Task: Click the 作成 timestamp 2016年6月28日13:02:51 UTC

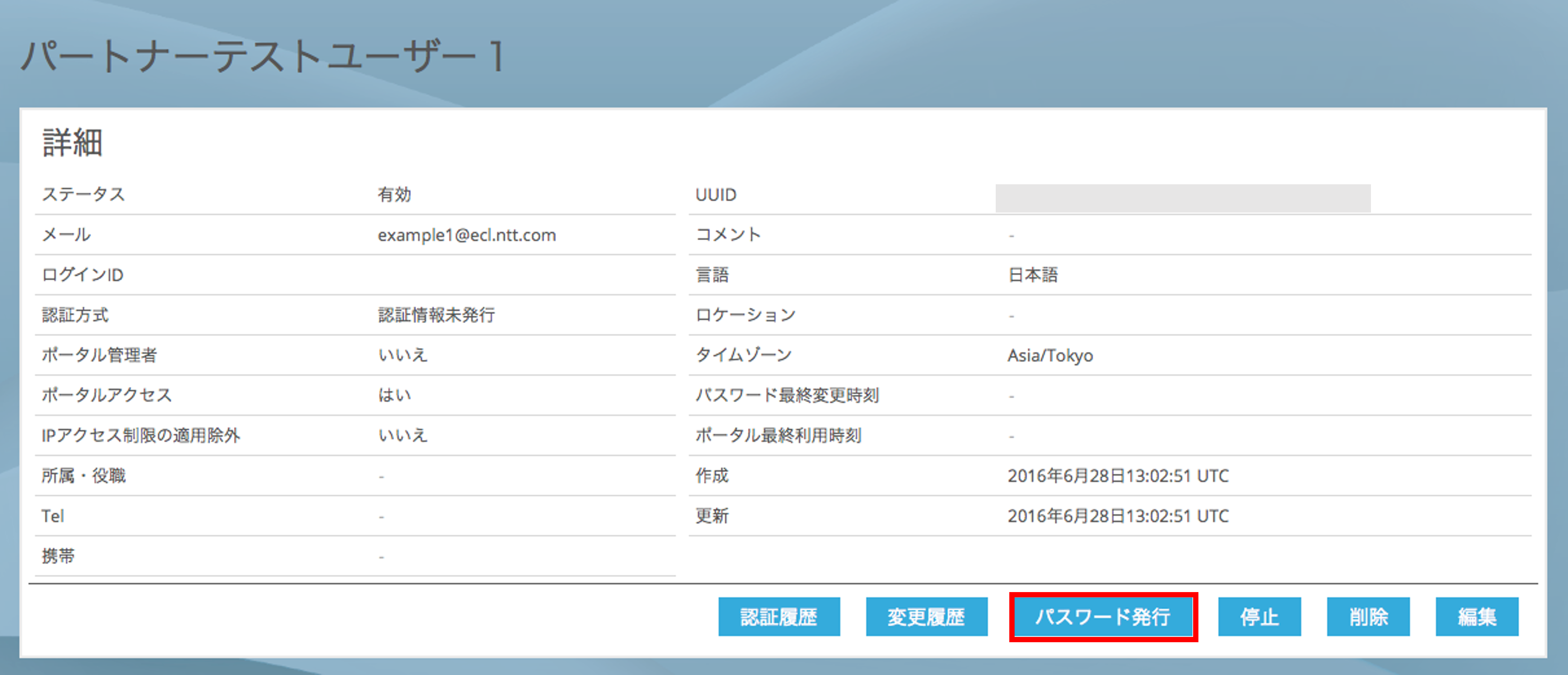Action: [1118, 475]
